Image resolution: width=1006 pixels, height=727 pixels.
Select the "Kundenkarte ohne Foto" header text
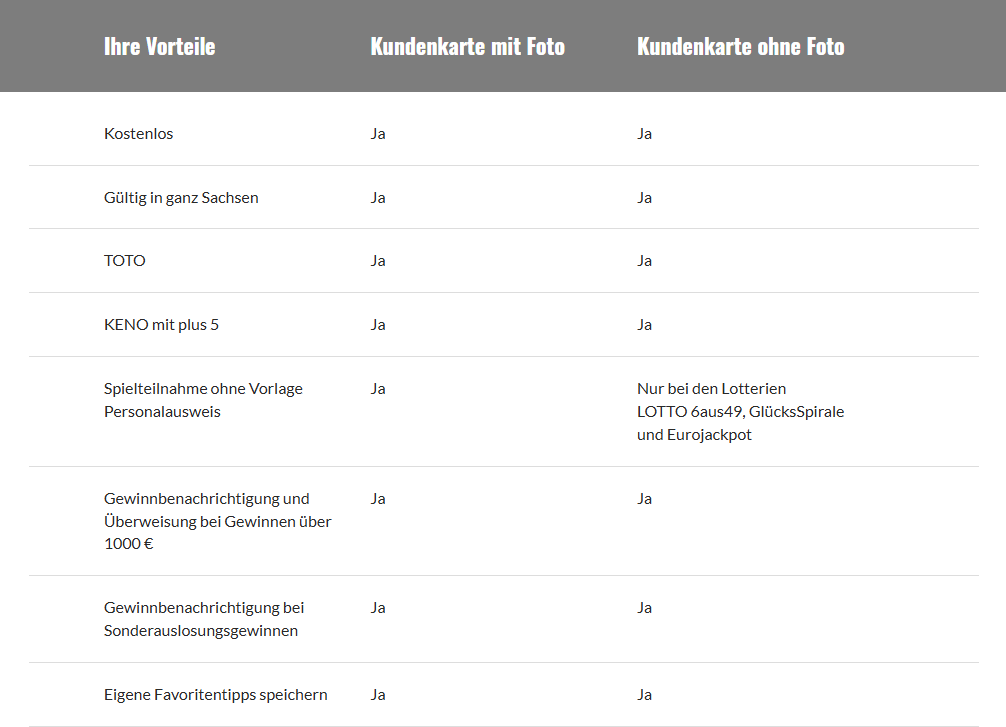pyautogui.click(x=740, y=46)
